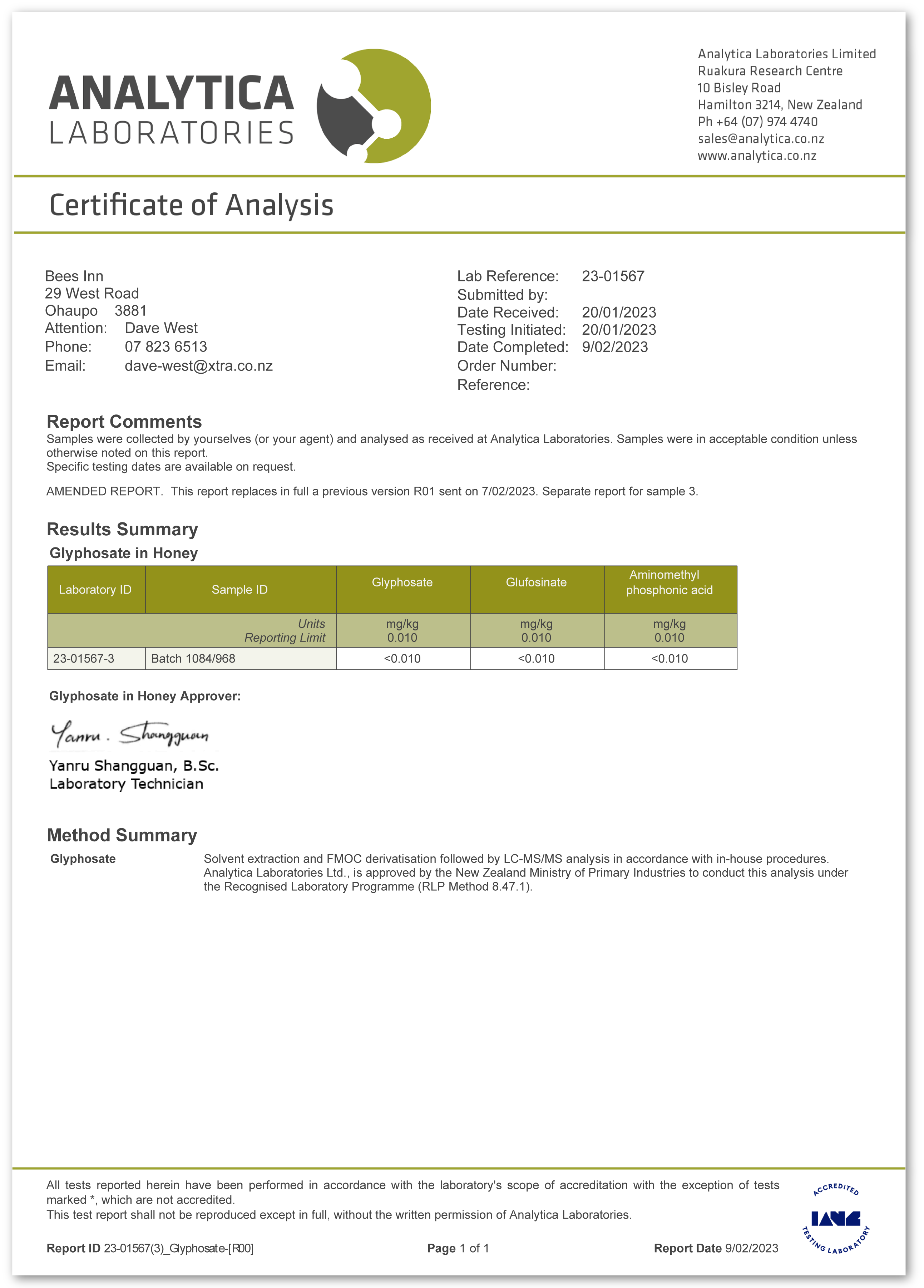Image resolution: width=924 pixels, height=1288 pixels.
Task: Click the Analytica Laboratories molecule logo
Action: pyautogui.click(x=374, y=106)
